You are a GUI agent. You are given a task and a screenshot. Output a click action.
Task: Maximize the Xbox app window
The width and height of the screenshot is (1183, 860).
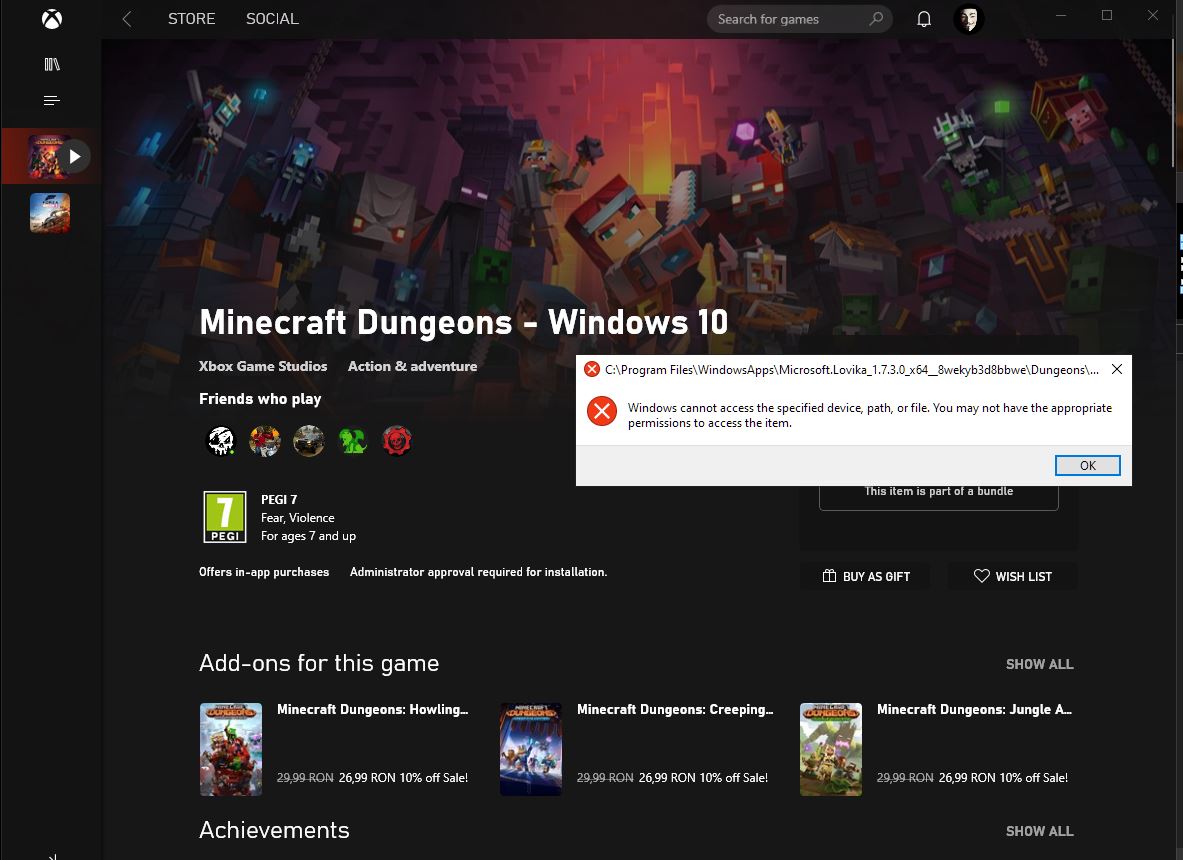coord(1107,15)
